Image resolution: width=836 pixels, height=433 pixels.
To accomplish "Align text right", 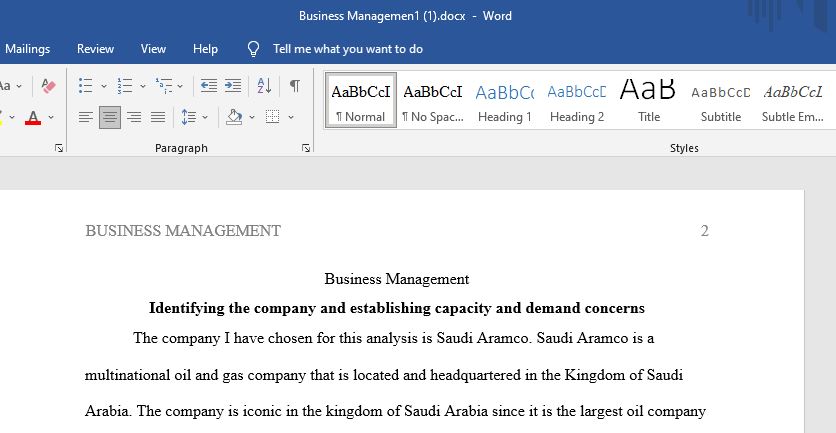I will click(x=134, y=117).
